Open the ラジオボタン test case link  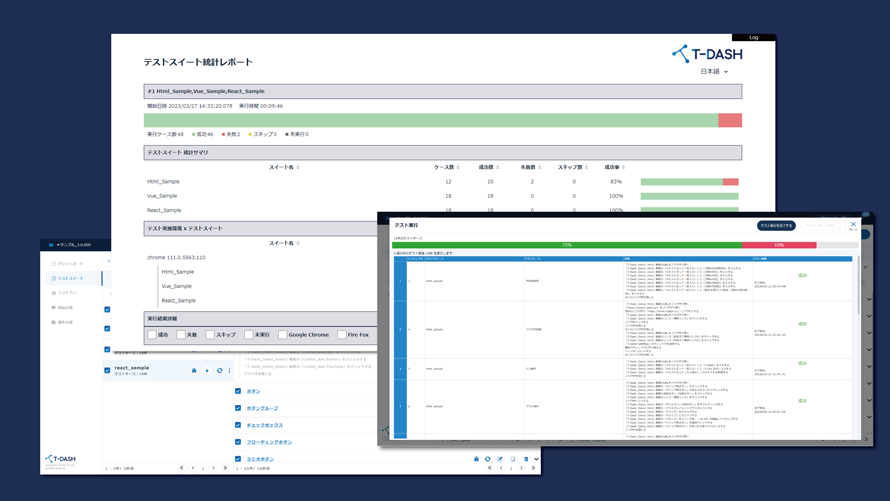[x=260, y=458]
